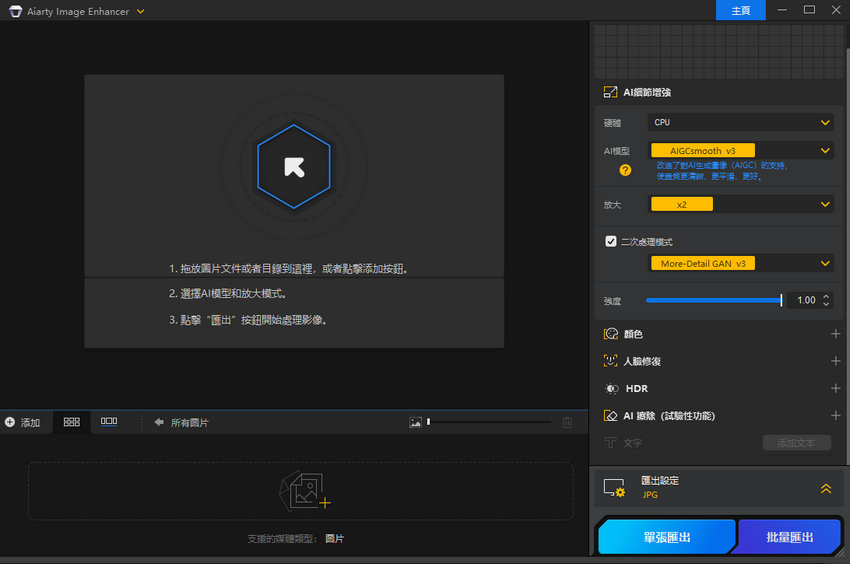This screenshot has height=564, width=850.
Task: Click the 人臉修復 face restoration icon
Action: point(611,361)
